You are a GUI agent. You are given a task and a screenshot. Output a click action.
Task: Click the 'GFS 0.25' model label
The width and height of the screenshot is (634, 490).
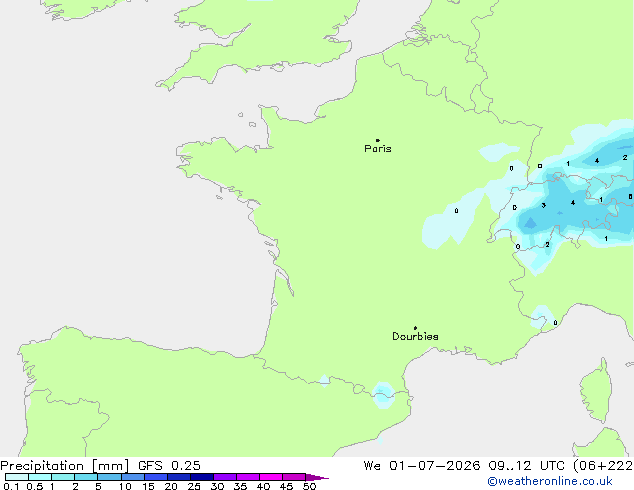pos(169,466)
